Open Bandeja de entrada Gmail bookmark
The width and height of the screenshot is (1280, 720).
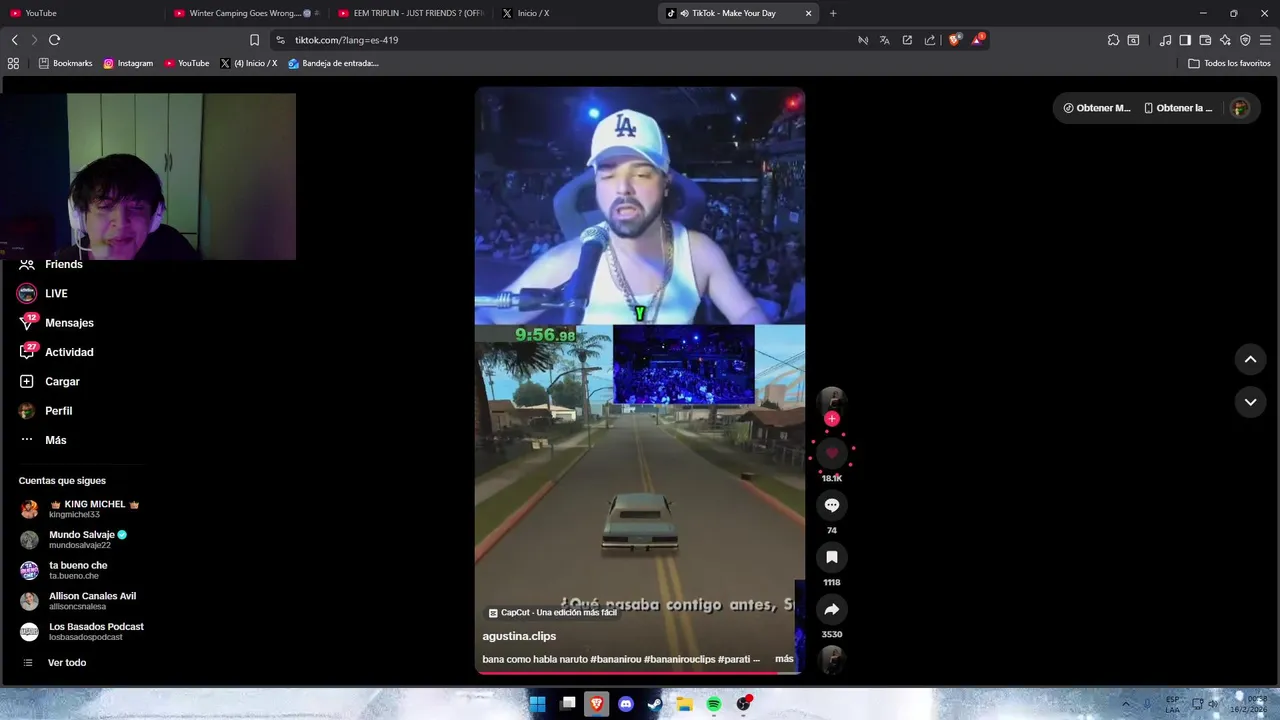point(333,63)
